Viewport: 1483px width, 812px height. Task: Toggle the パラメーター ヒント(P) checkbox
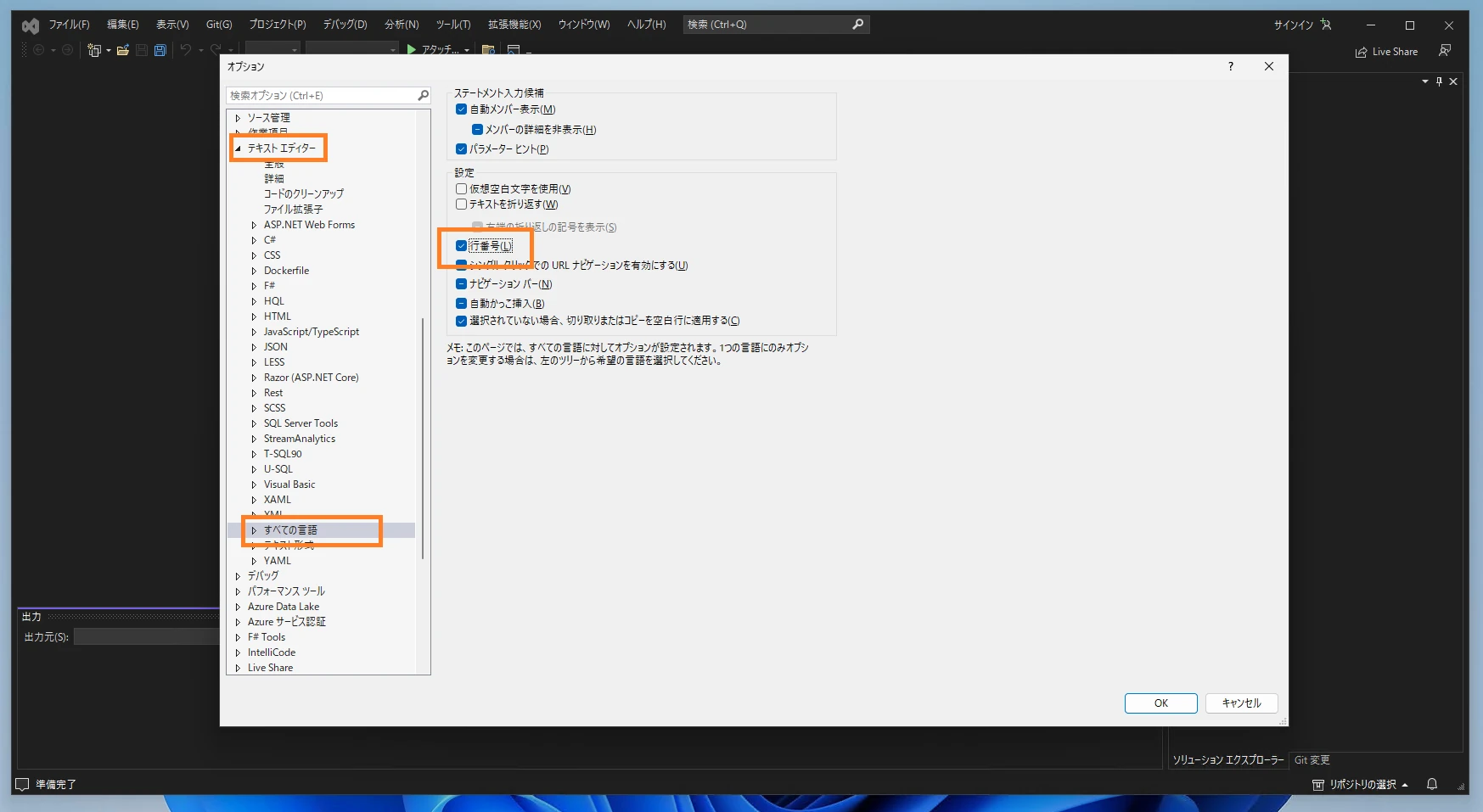tap(462, 149)
